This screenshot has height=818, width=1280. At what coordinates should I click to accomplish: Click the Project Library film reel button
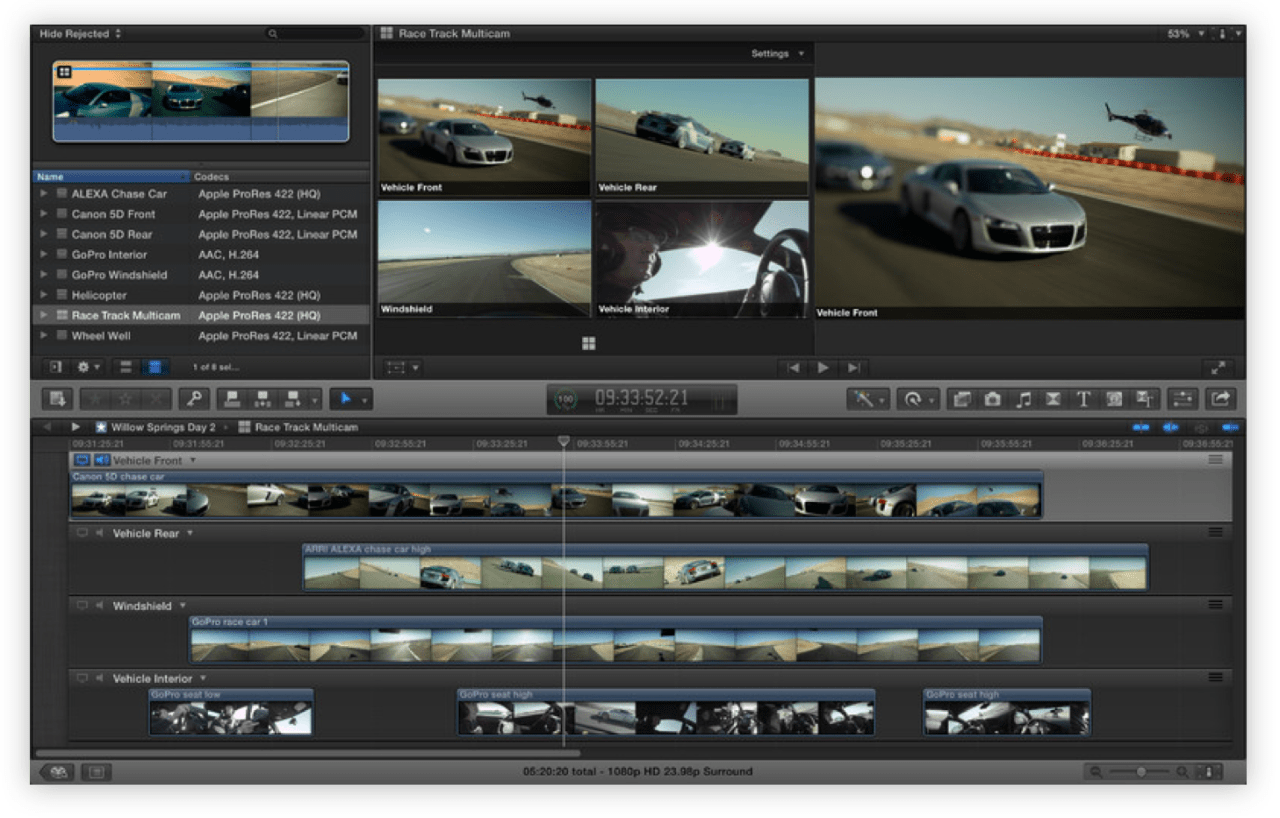click(57, 772)
